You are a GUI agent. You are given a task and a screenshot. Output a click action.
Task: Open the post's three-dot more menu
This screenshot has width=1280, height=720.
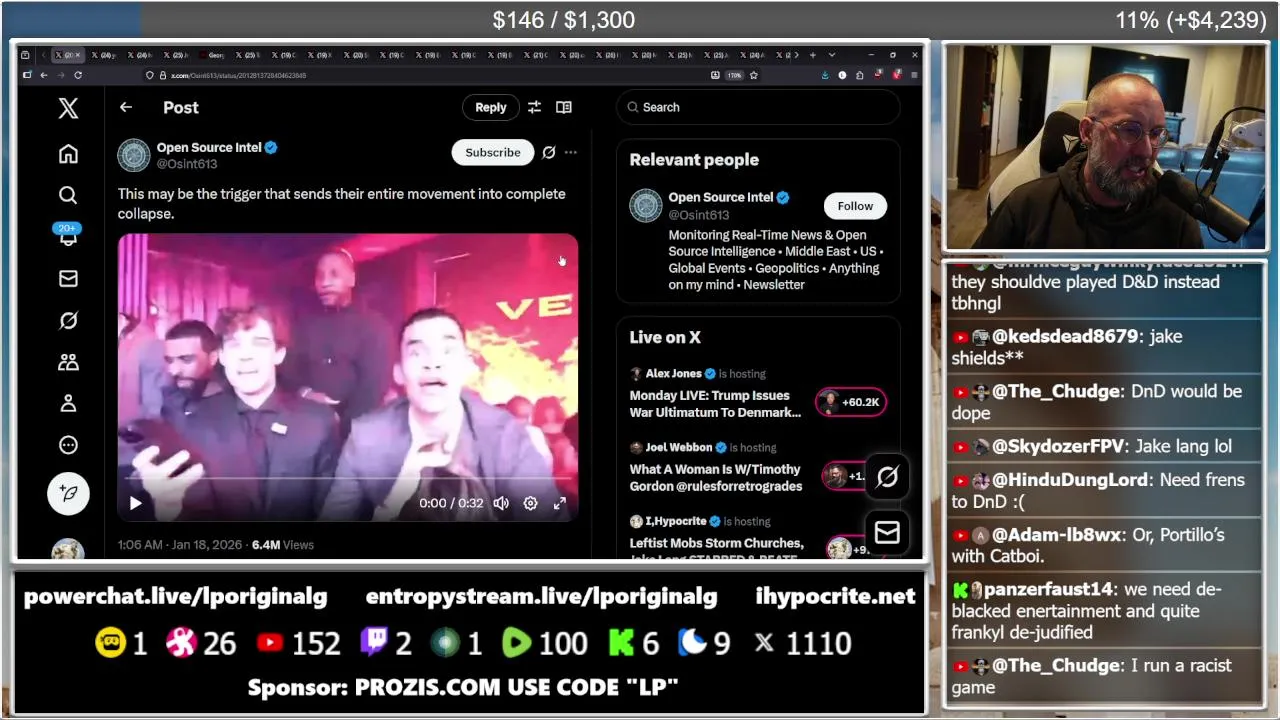pos(570,152)
